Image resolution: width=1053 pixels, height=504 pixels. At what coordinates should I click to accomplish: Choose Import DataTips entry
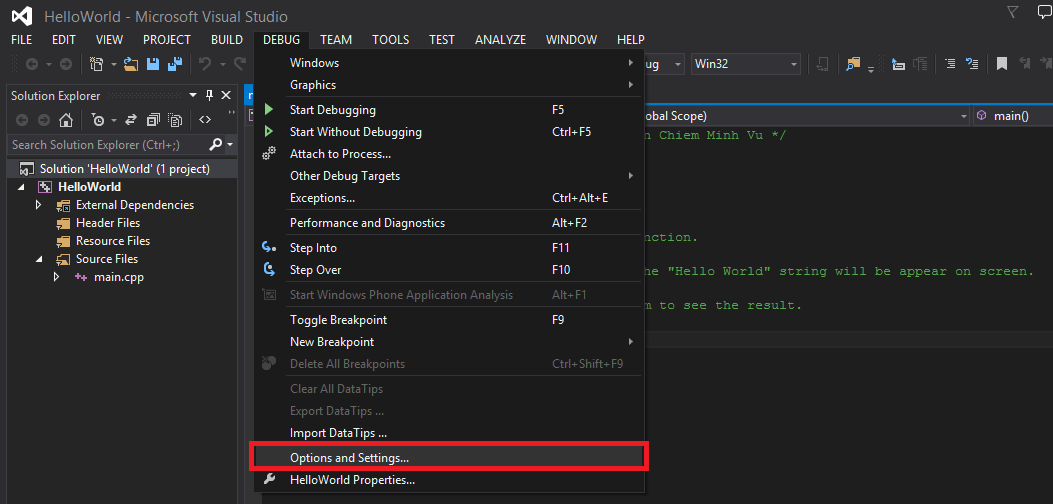pos(449,433)
